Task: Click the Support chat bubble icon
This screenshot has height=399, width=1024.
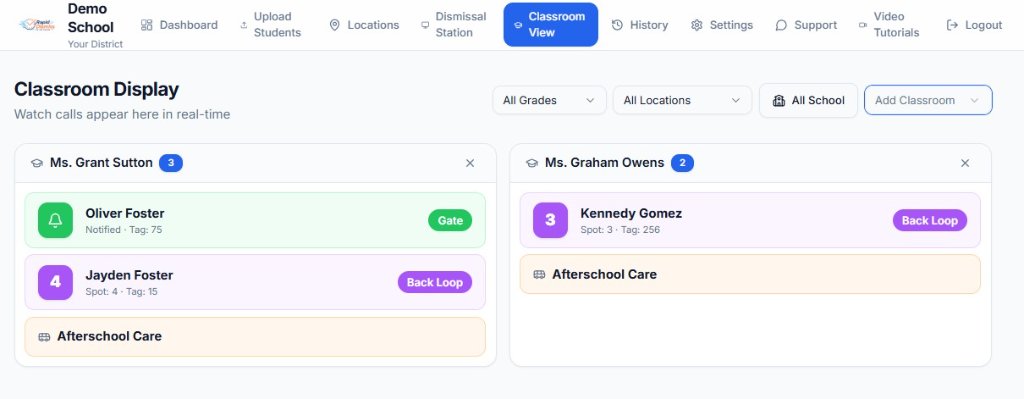Action: click(x=781, y=25)
